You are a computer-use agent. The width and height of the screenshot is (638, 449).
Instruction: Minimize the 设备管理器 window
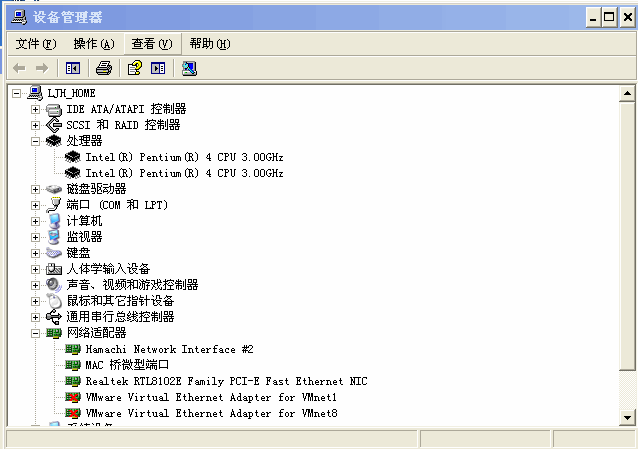pyautogui.click(x=594, y=18)
